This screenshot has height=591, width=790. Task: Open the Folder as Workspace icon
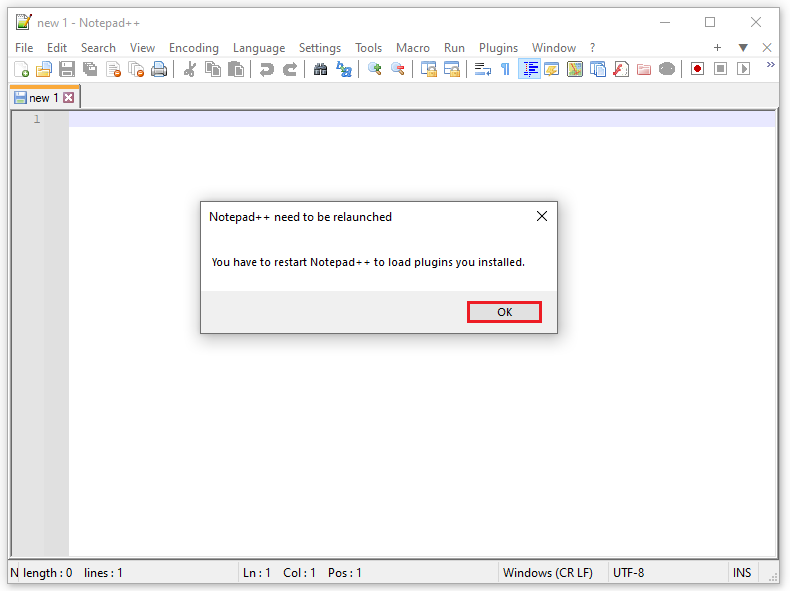[643, 69]
